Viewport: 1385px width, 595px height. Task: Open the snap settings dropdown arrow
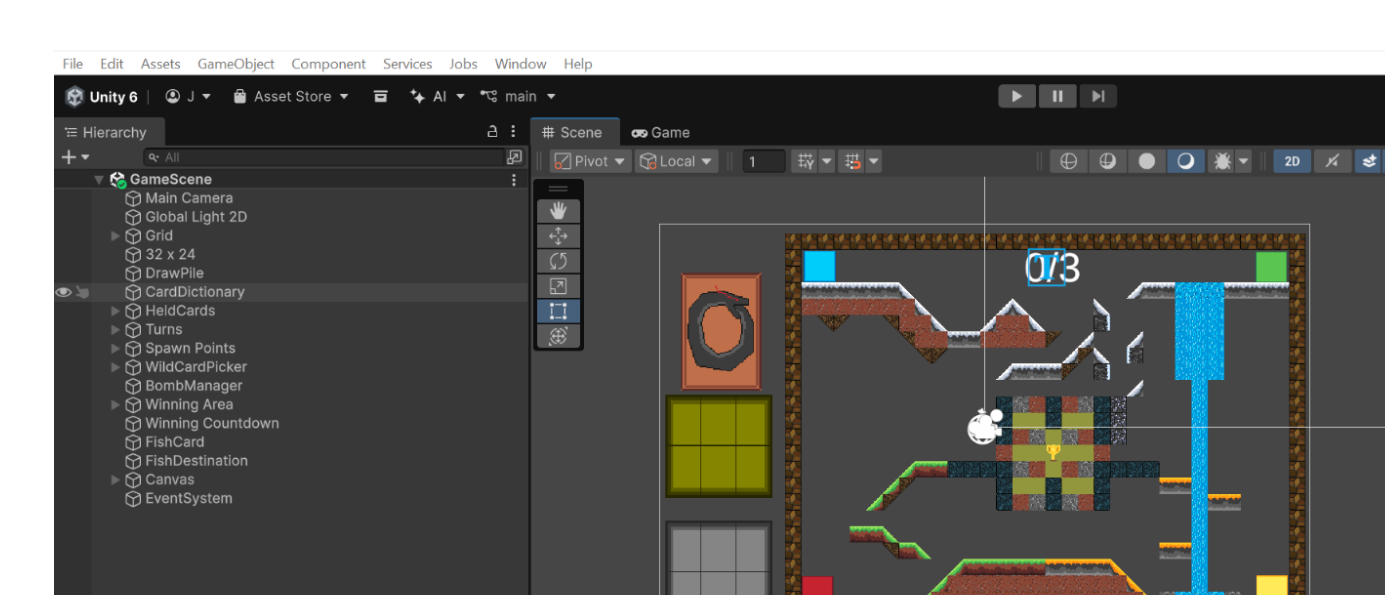point(873,161)
